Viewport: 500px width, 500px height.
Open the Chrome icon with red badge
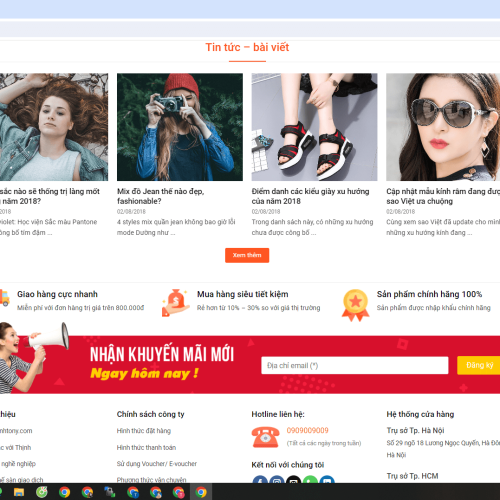(x=178, y=492)
